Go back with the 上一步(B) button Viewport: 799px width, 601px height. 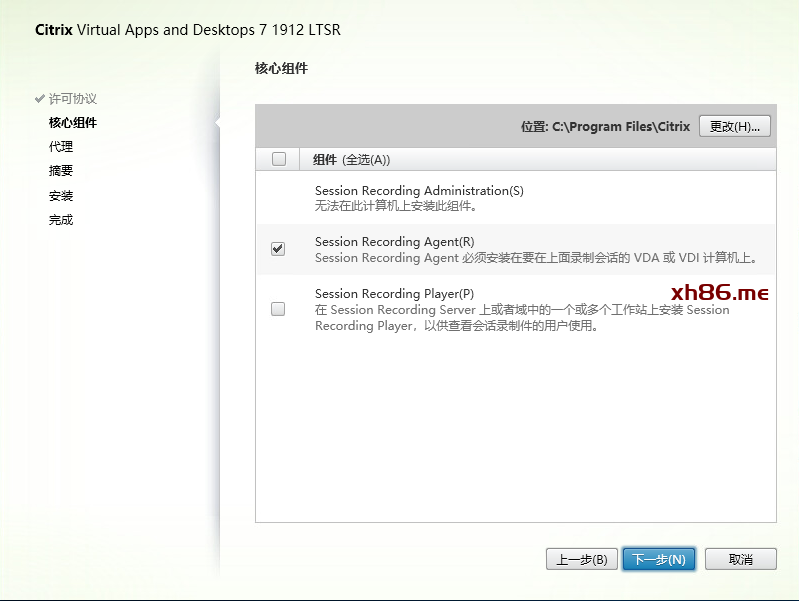pyautogui.click(x=581, y=559)
